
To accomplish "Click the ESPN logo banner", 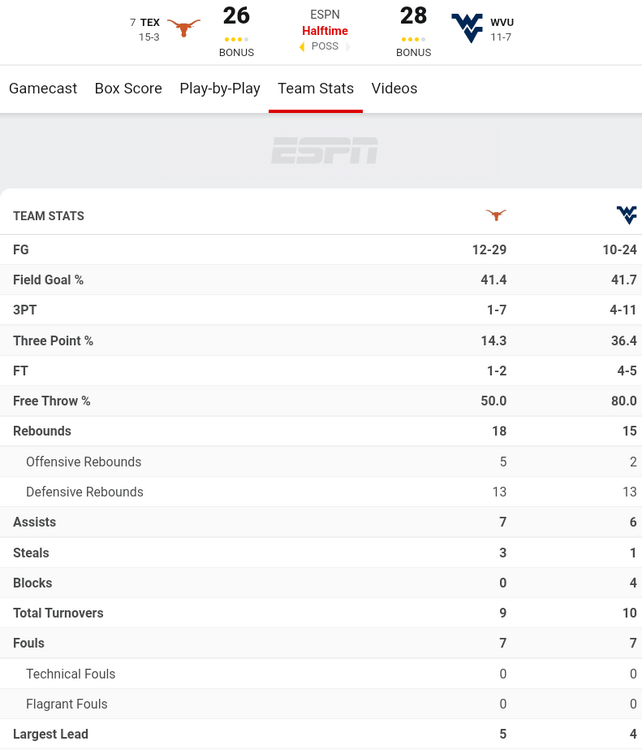I will 324,151.
